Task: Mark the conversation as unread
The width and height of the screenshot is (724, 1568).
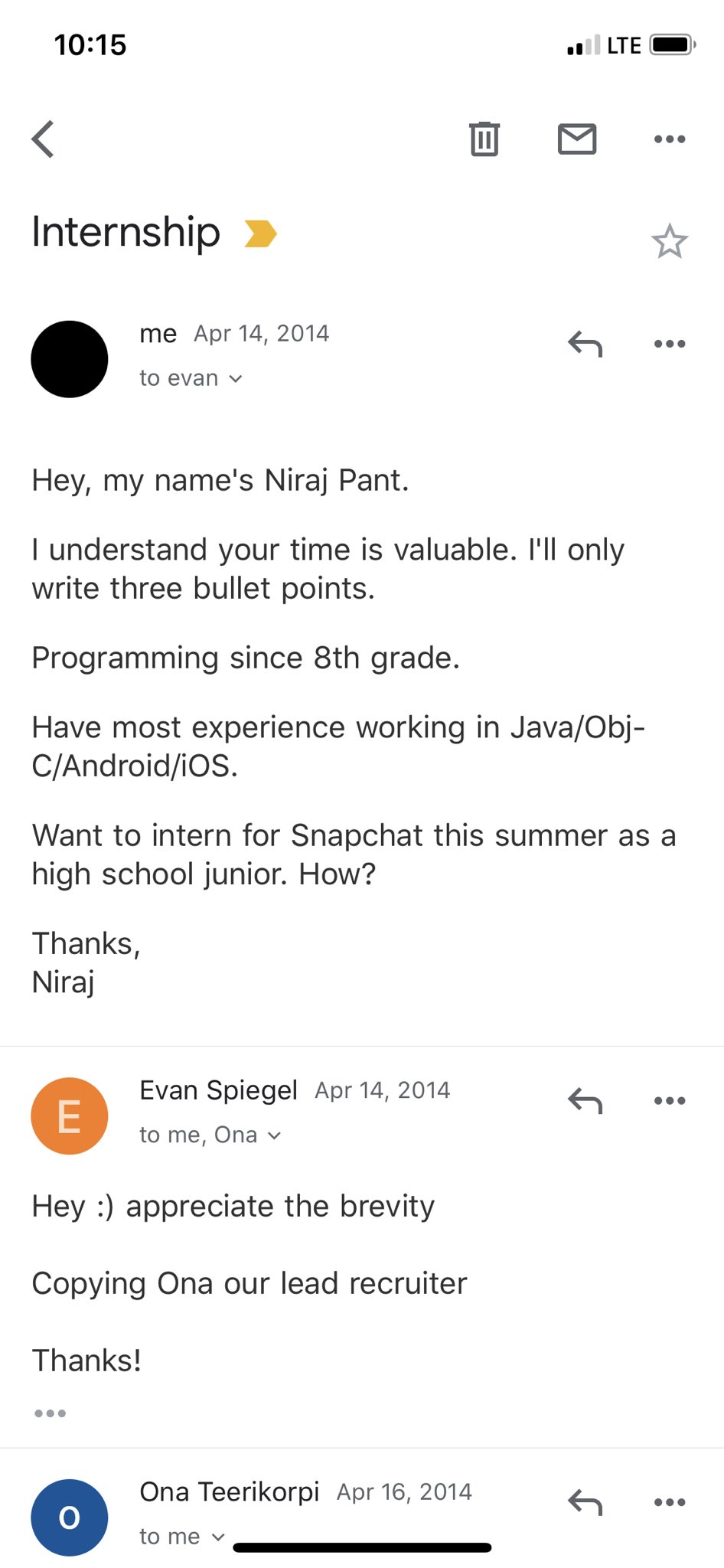Action: click(577, 139)
